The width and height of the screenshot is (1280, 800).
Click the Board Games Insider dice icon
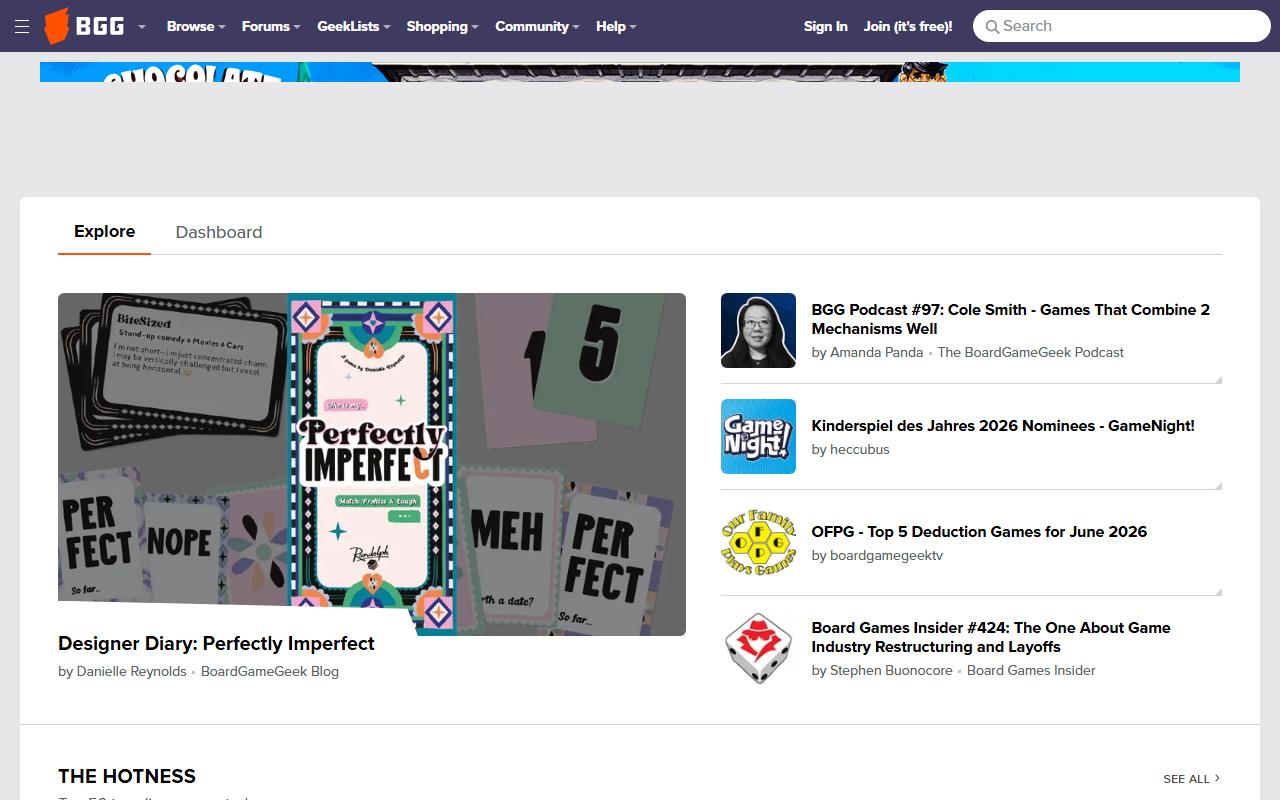pyautogui.click(x=758, y=649)
